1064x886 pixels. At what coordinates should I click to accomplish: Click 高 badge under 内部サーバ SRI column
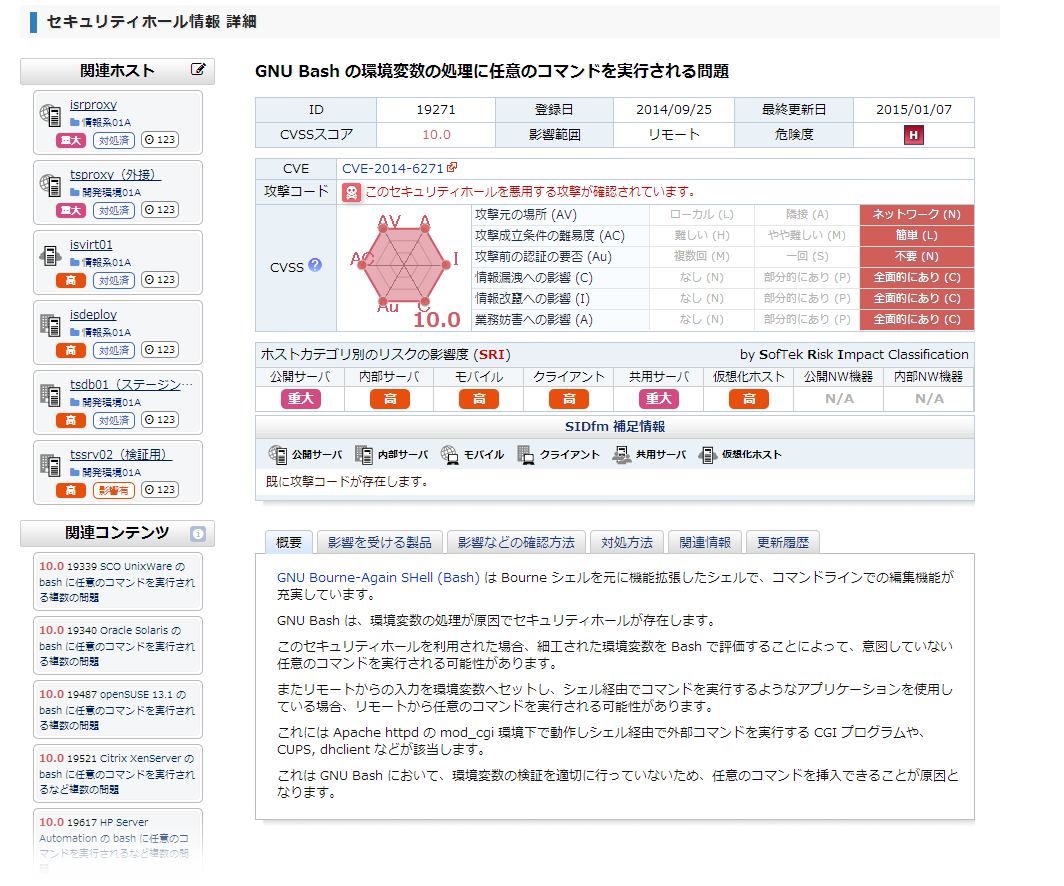coord(390,399)
